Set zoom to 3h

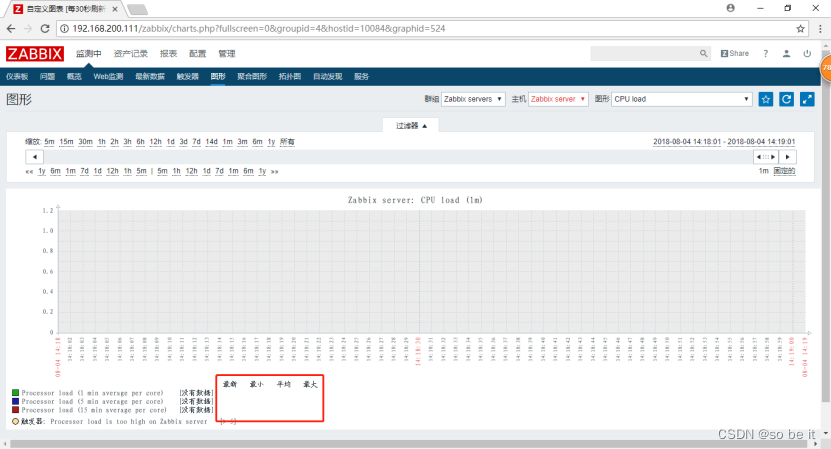(x=127, y=142)
